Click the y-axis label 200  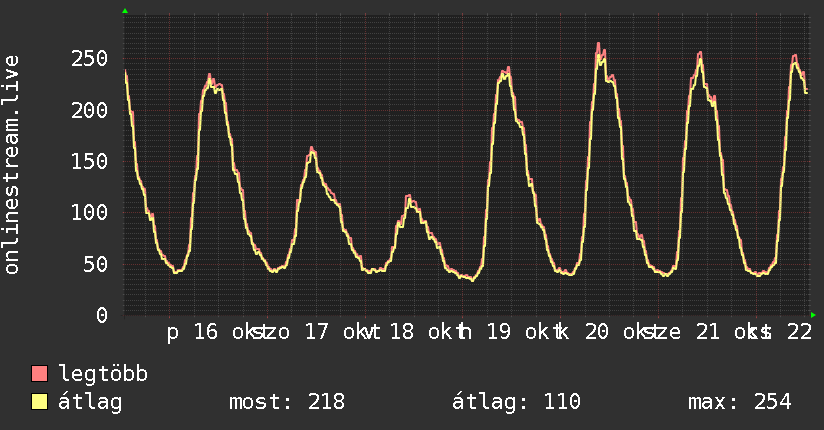click(x=90, y=110)
